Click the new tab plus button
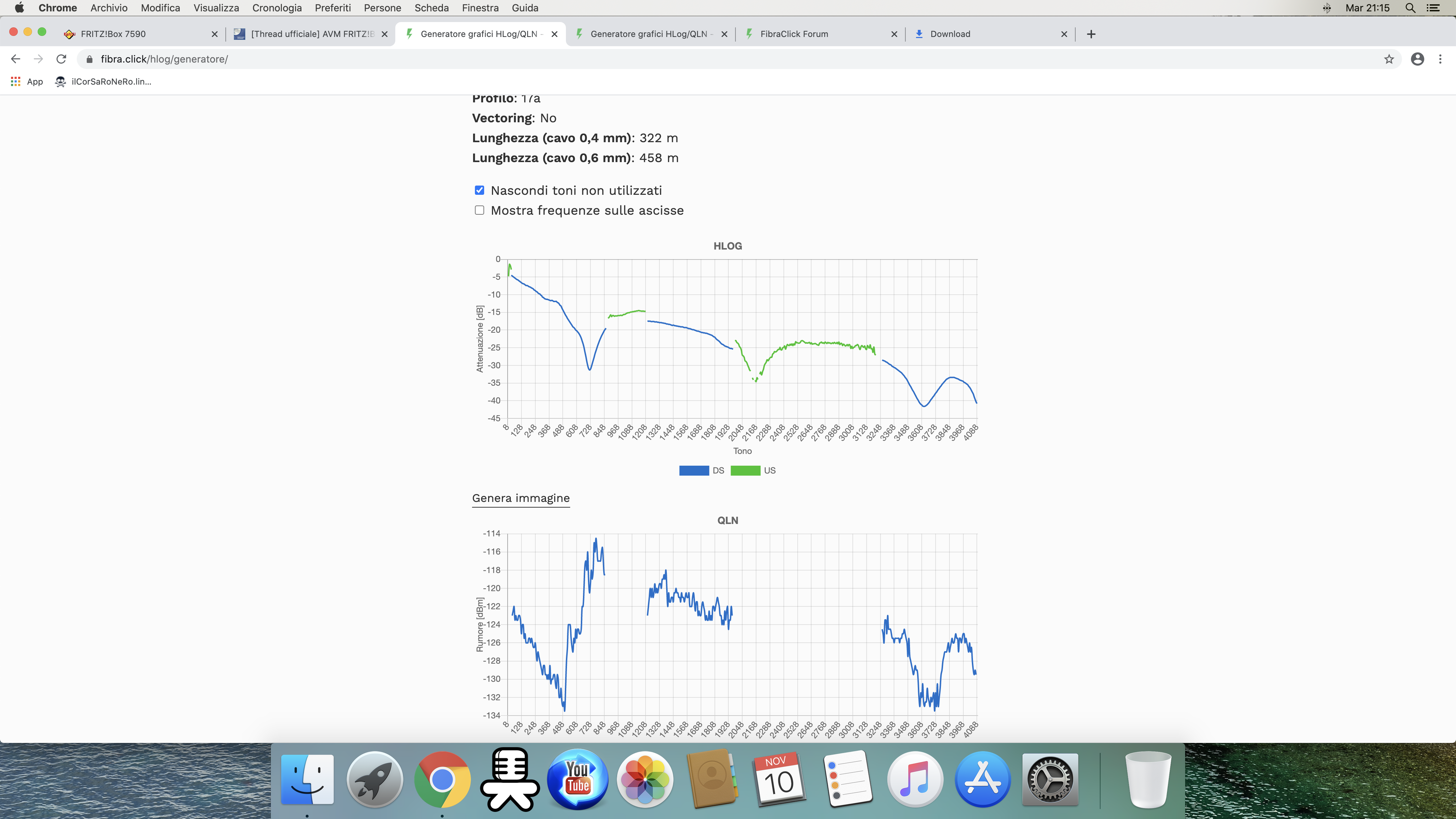The width and height of the screenshot is (1456, 819). 1091,34
